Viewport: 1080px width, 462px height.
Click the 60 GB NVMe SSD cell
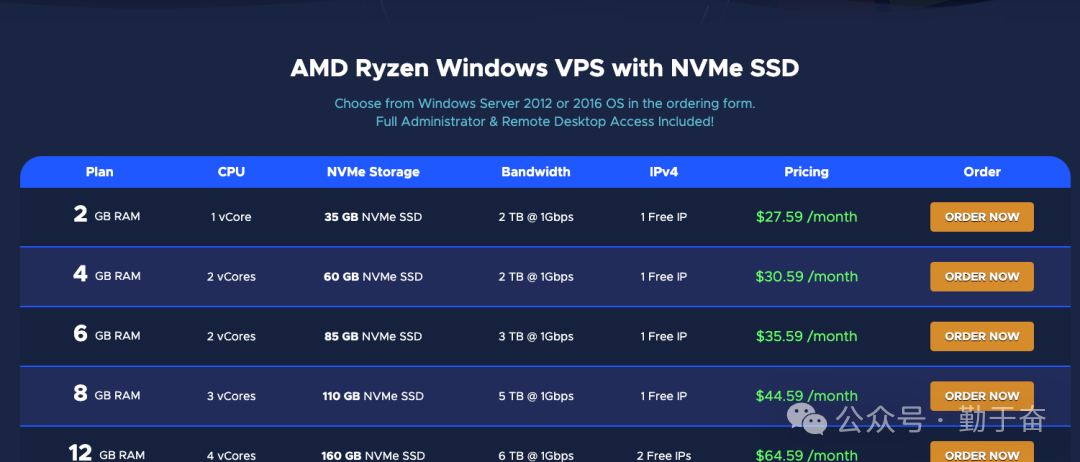pyautogui.click(x=373, y=277)
